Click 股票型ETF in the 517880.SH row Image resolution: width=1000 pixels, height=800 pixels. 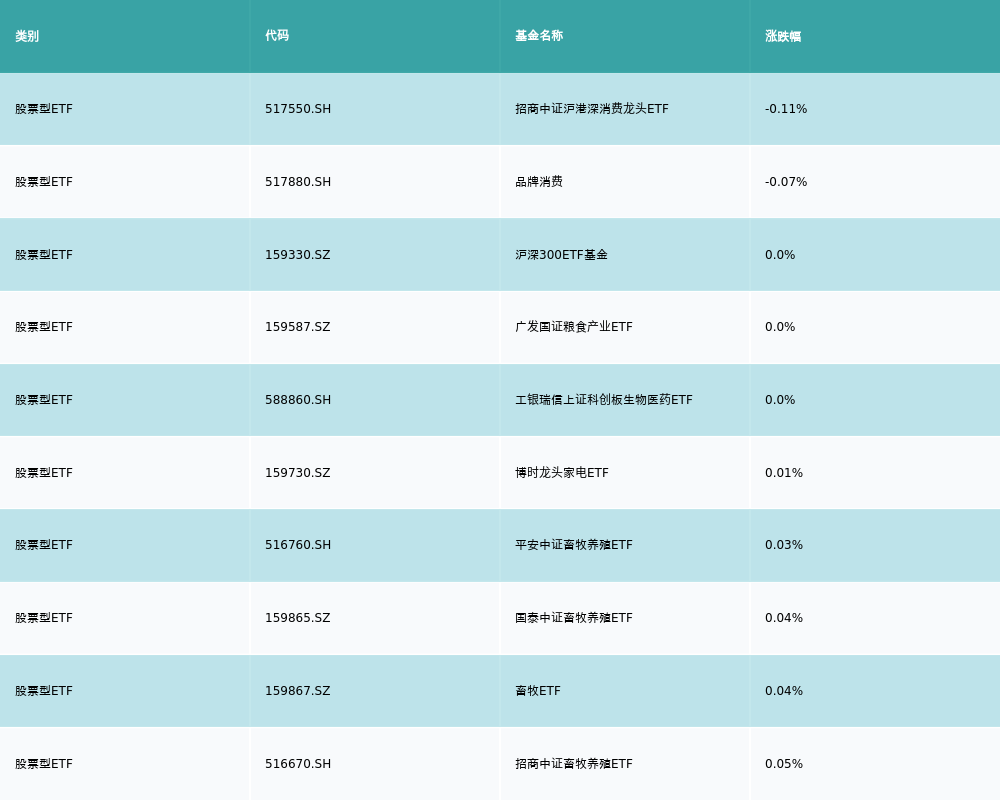point(44,182)
